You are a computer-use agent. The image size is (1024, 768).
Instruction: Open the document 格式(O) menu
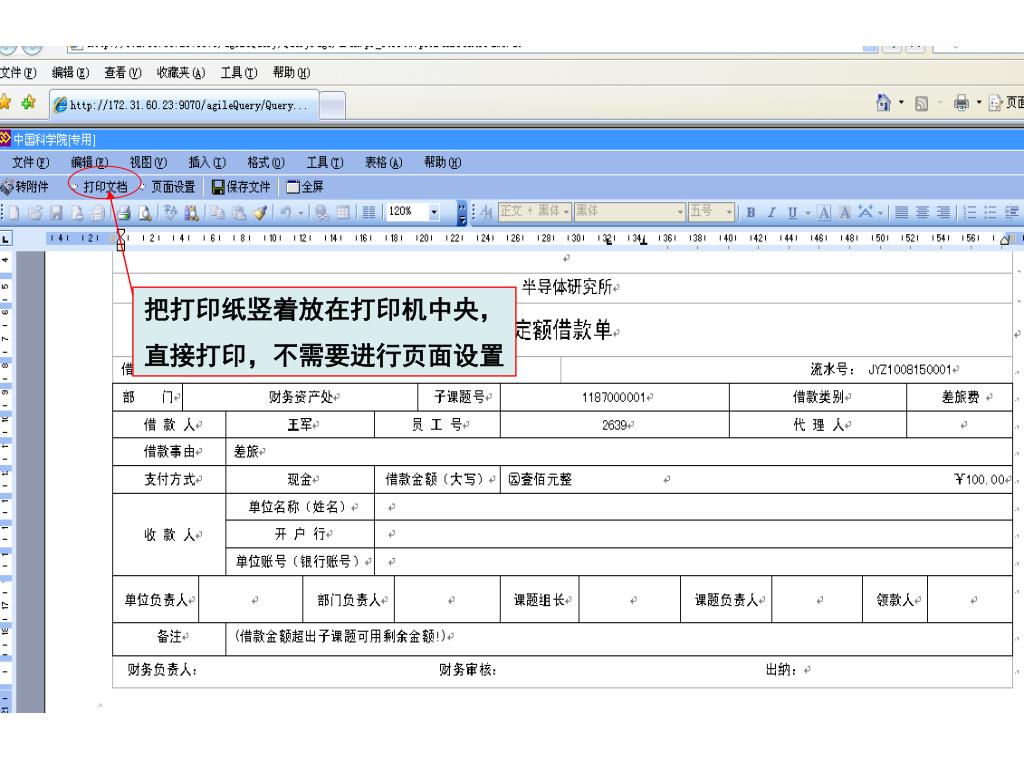pos(266,162)
